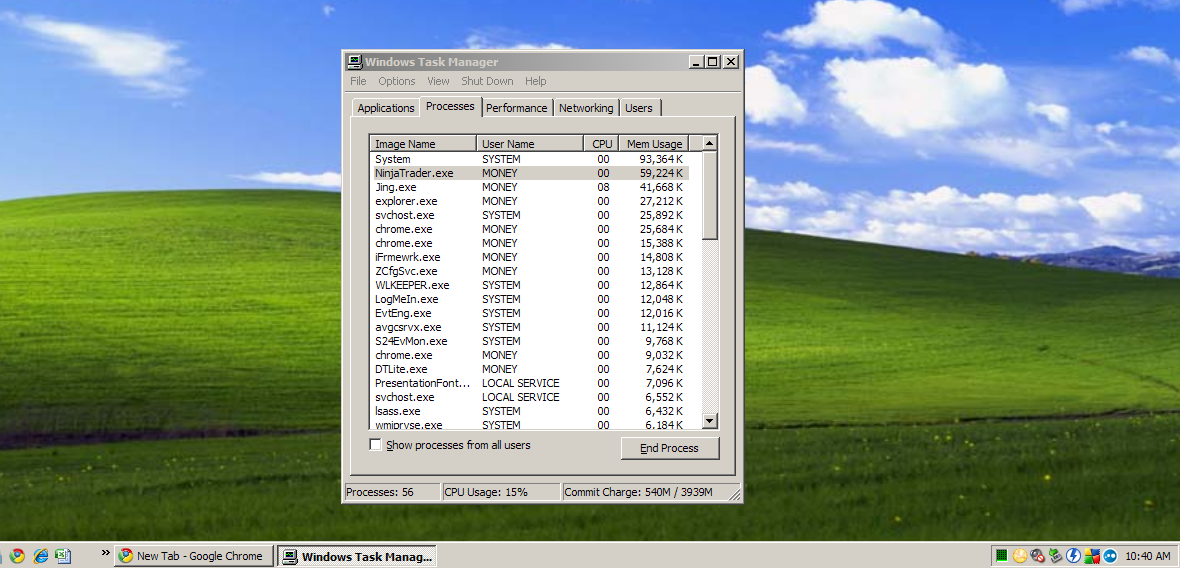Select svchost.exe LOCAL SERVICE row
This screenshot has width=1180, height=568.
pyautogui.click(x=530, y=397)
